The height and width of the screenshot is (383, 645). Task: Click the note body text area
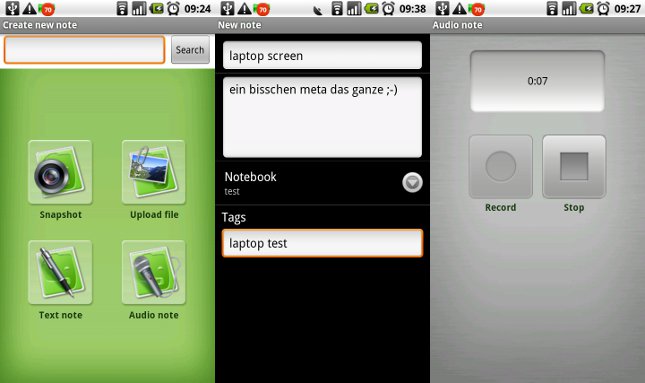[322, 117]
